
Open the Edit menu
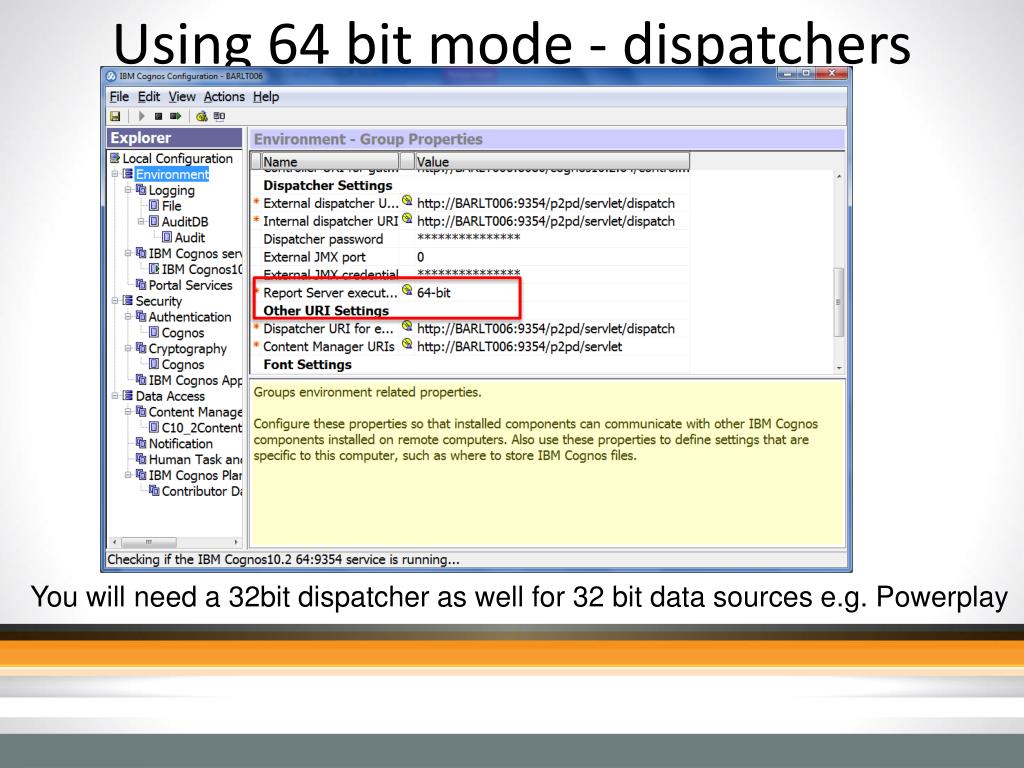tap(148, 97)
